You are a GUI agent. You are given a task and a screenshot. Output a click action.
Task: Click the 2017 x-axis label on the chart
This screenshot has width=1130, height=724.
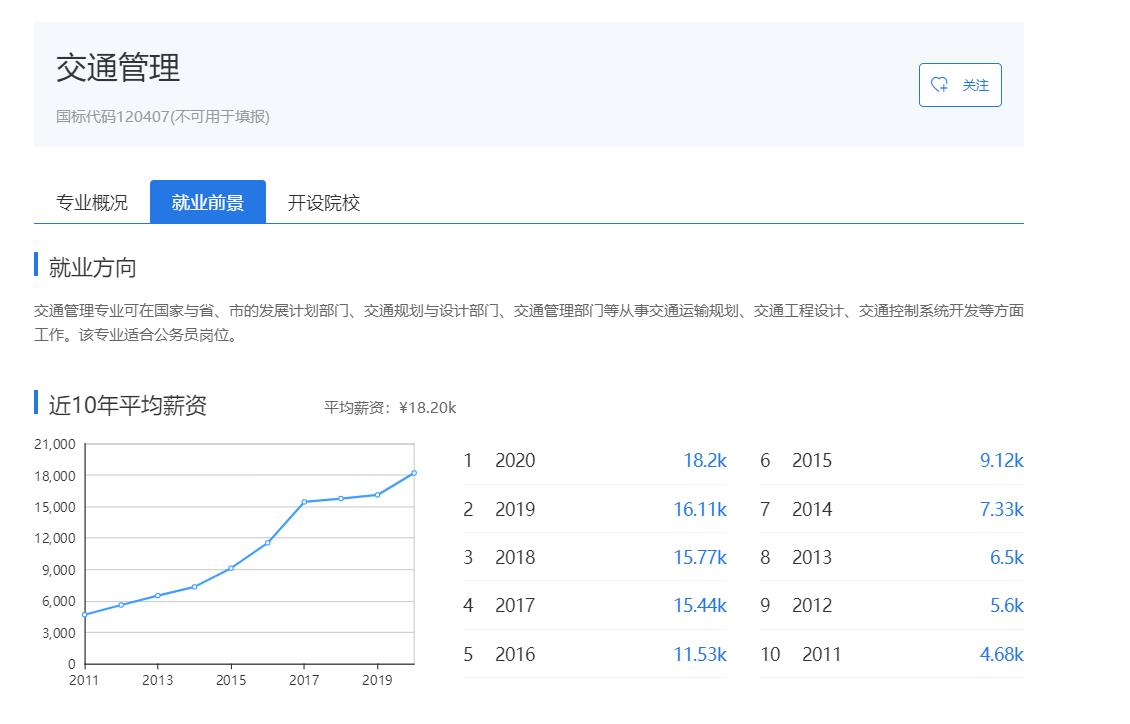pyautogui.click(x=304, y=680)
